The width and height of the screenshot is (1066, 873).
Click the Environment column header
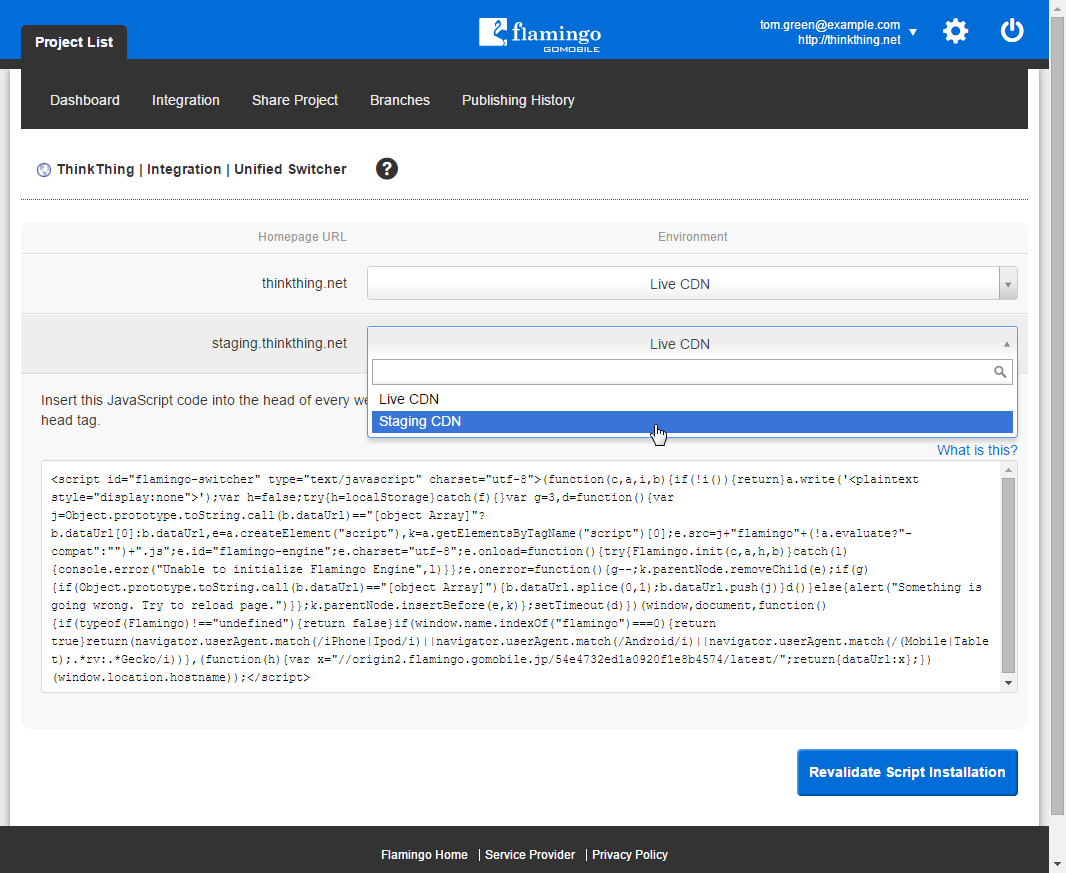tap(692, 237)
